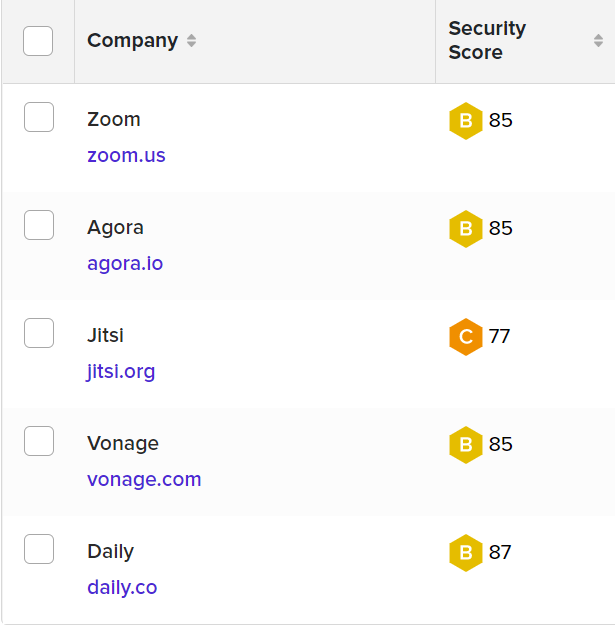Image resolution: width=615 pixels, height=629 pixels.
Task: Open the jitsi.org domain link
Action: pos(121,372)
